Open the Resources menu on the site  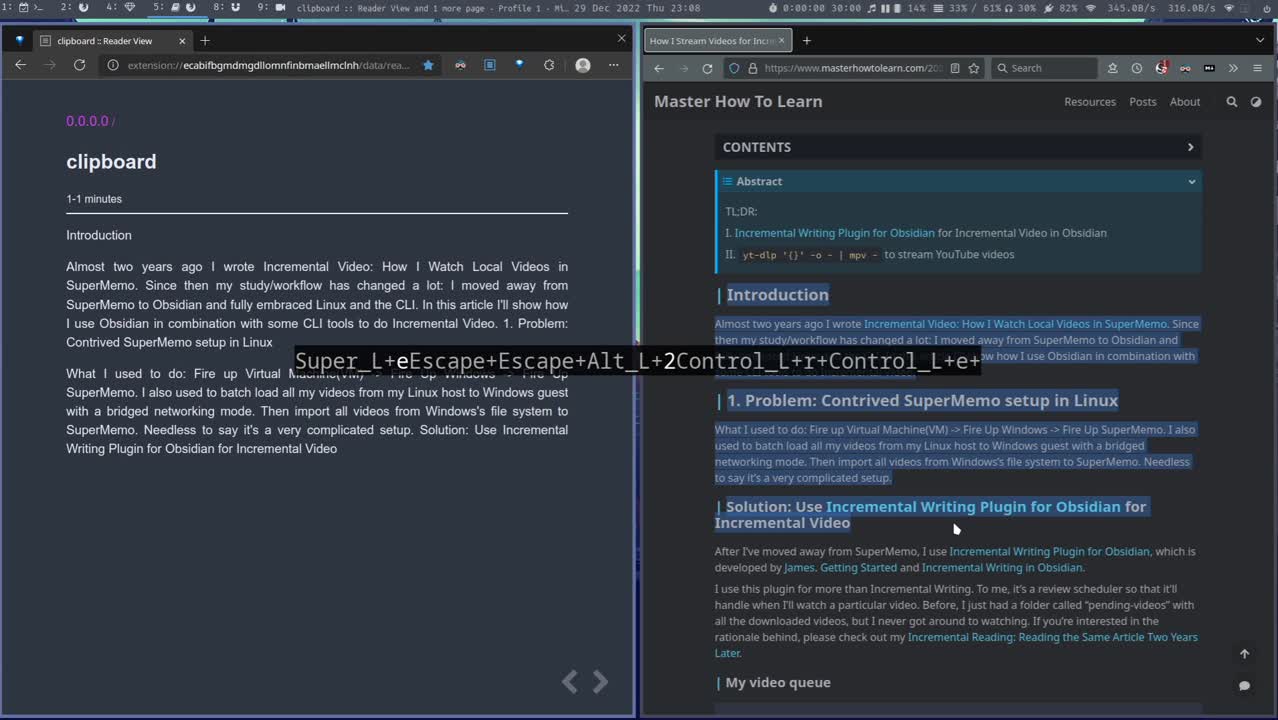click(1090, 102)
